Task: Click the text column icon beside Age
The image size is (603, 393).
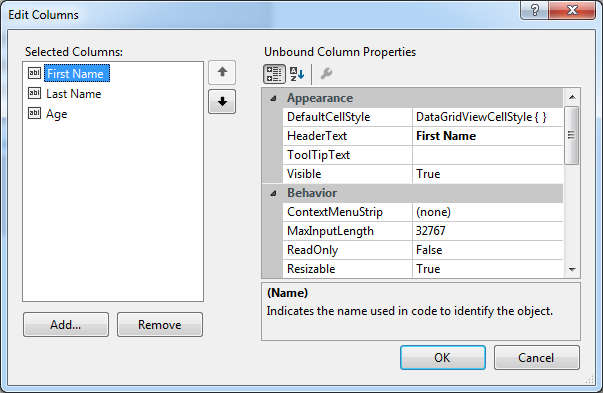Action: coord(34,113)
